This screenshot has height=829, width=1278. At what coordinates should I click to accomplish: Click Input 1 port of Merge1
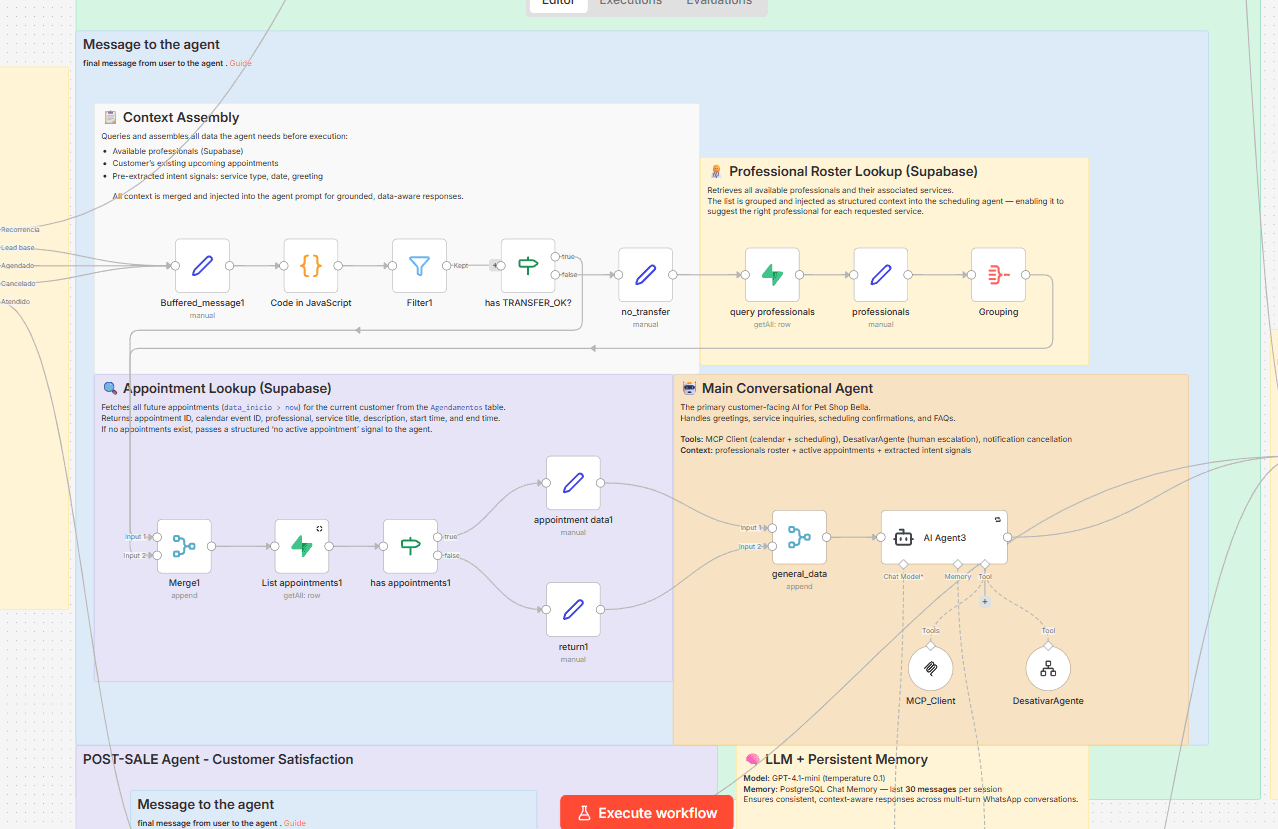pos(157,537)
